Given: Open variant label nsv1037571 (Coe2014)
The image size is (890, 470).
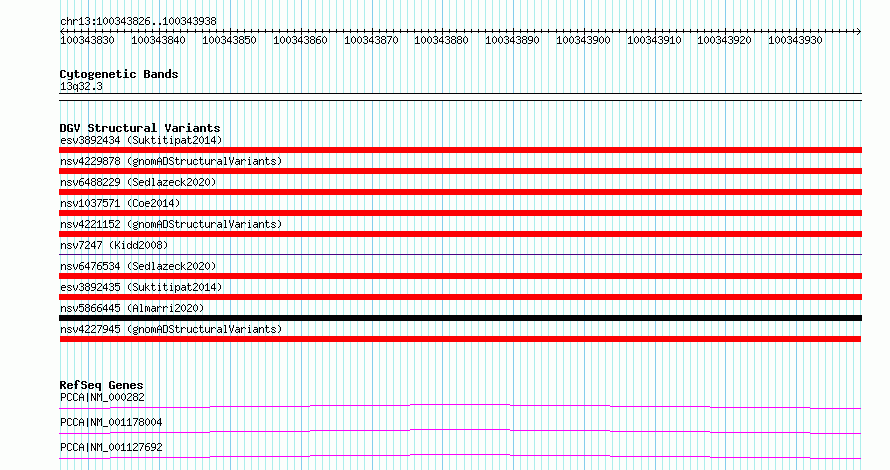Looking at the screenshot, I should click(x=120, y=203).
